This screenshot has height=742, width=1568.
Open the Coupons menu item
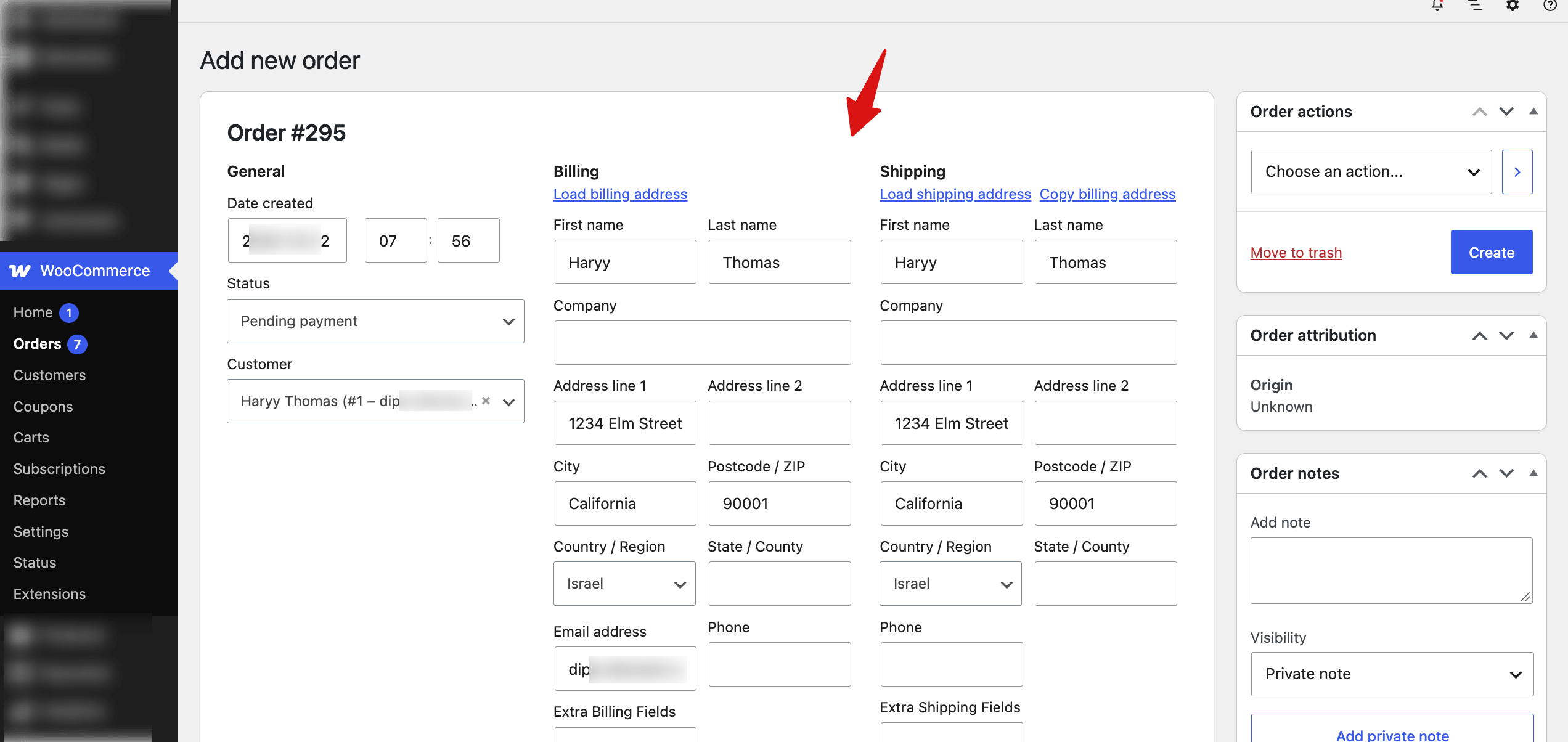pos(43,407)
